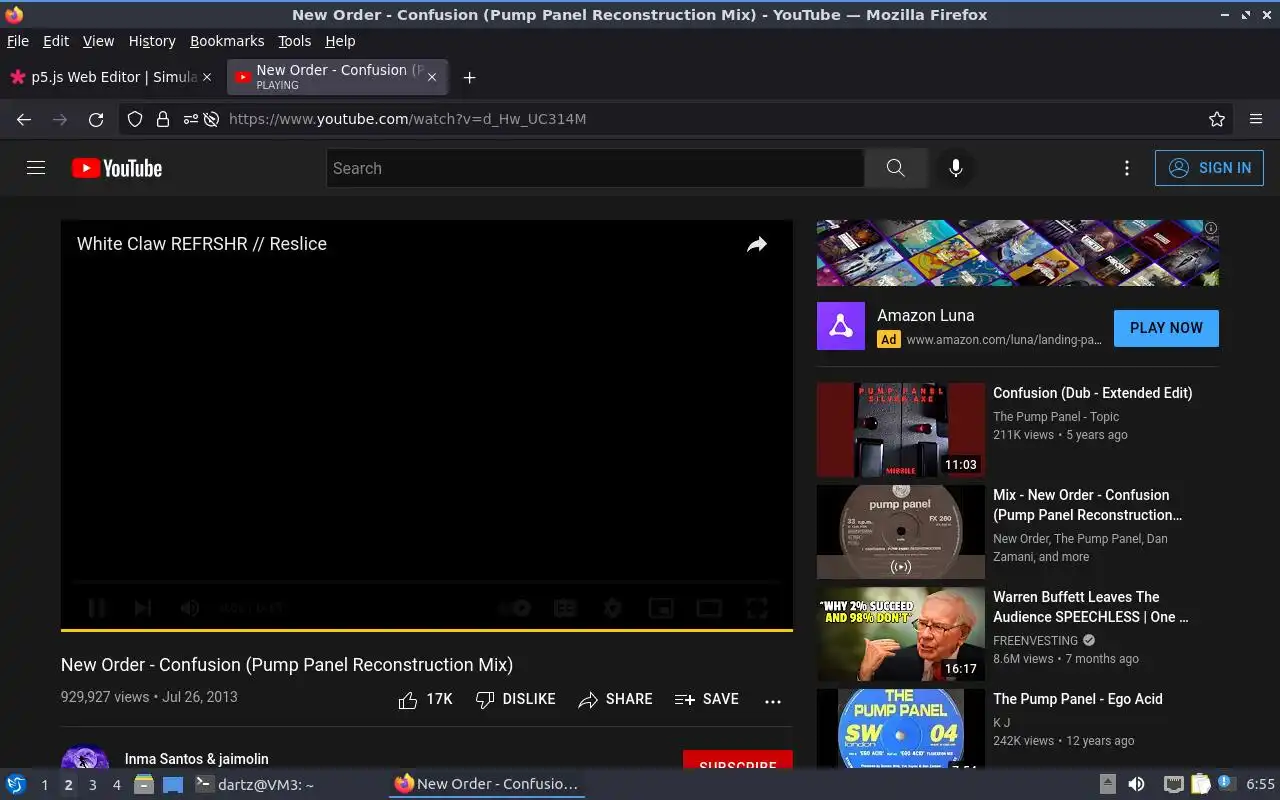Open The Pump Panel - Ego Acid video
1280x800 pixels.
(x=1078, y=699)
